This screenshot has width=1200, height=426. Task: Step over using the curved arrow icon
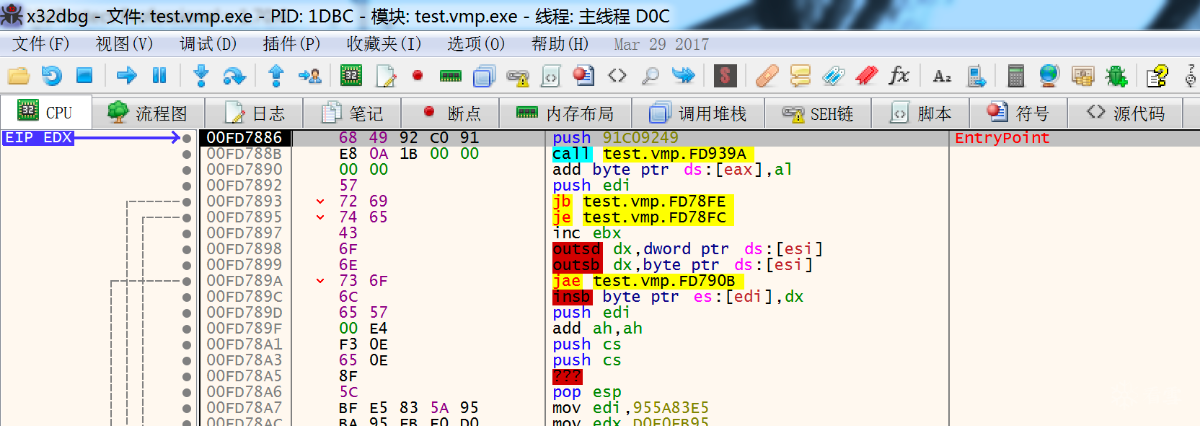tap(234, 75)
